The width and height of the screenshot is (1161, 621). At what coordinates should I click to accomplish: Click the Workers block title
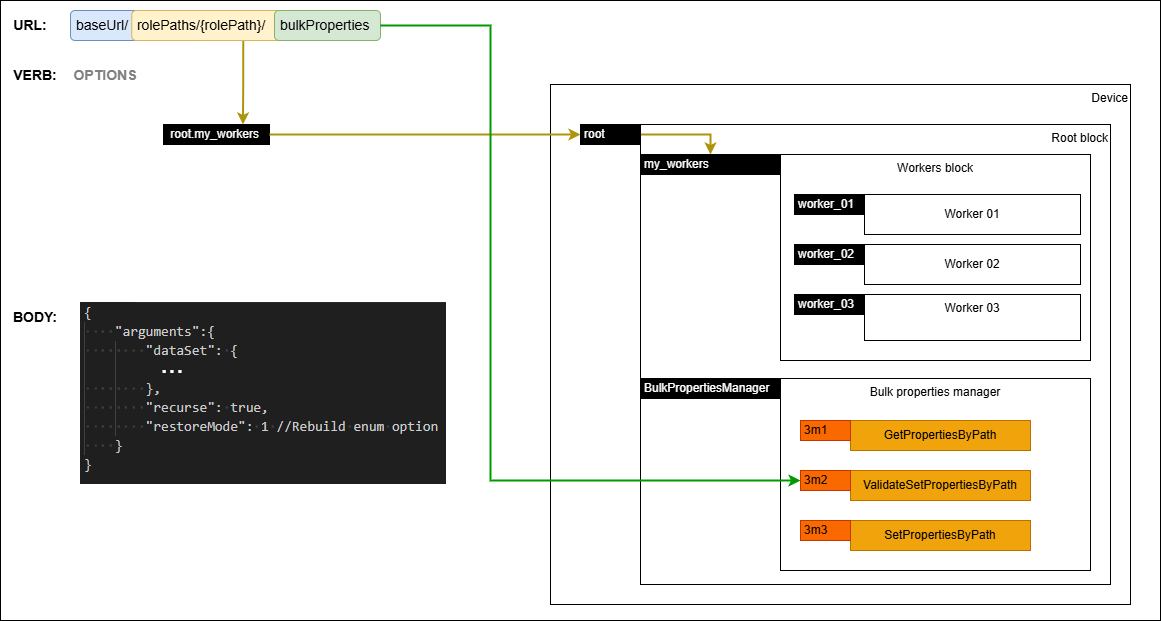click(934, 168)
